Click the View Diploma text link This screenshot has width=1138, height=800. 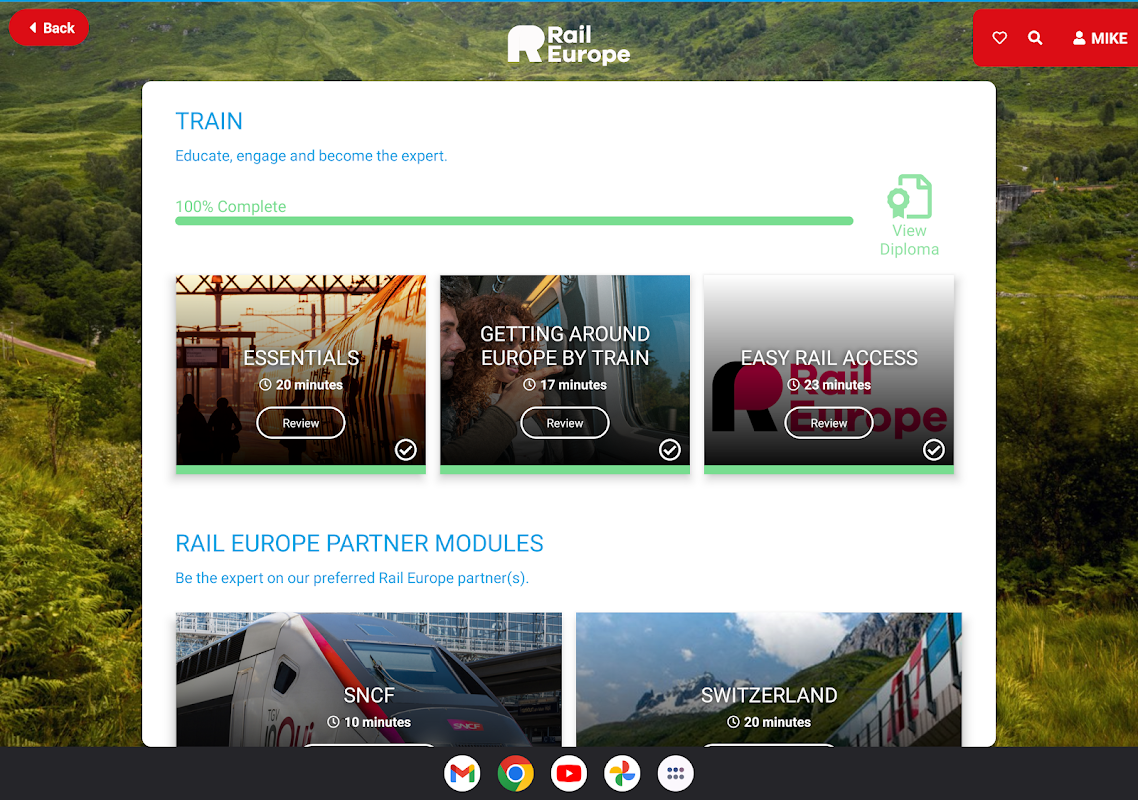click(x=909, y=240)
